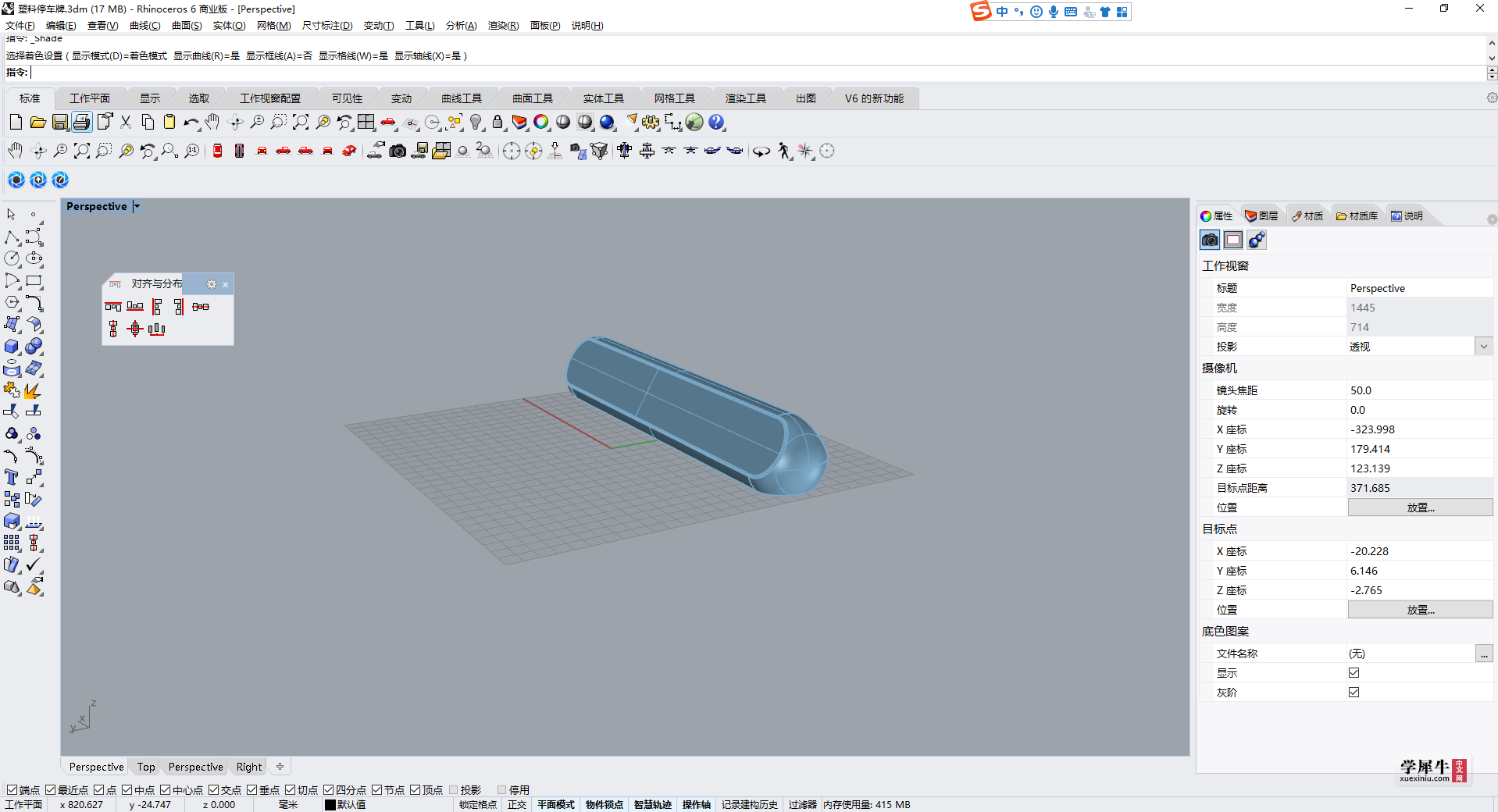Image resolution: width=1498 pixels, height=812 pixels.
Task: Toggle the 交点 osnap checkbox
Action: tap(213, 790)
